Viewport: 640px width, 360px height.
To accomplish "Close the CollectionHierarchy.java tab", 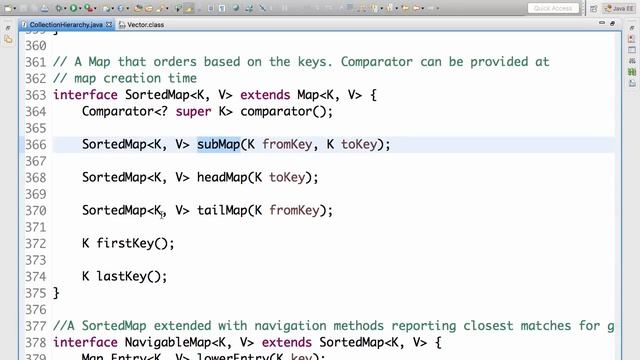I will pyautogui.click(x=109, y=24).
